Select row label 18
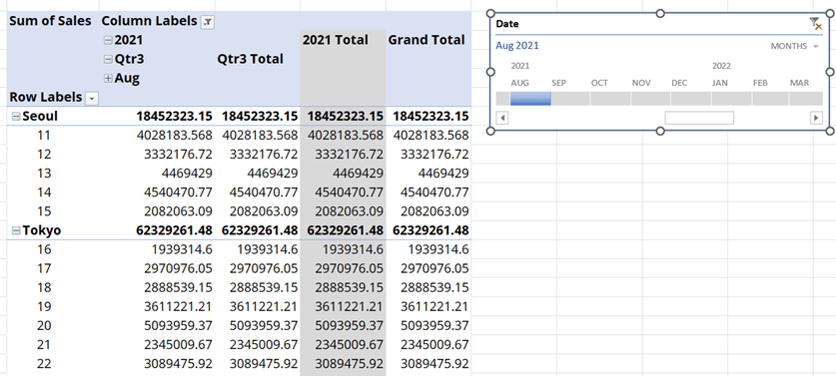 [x=44, y=287]
